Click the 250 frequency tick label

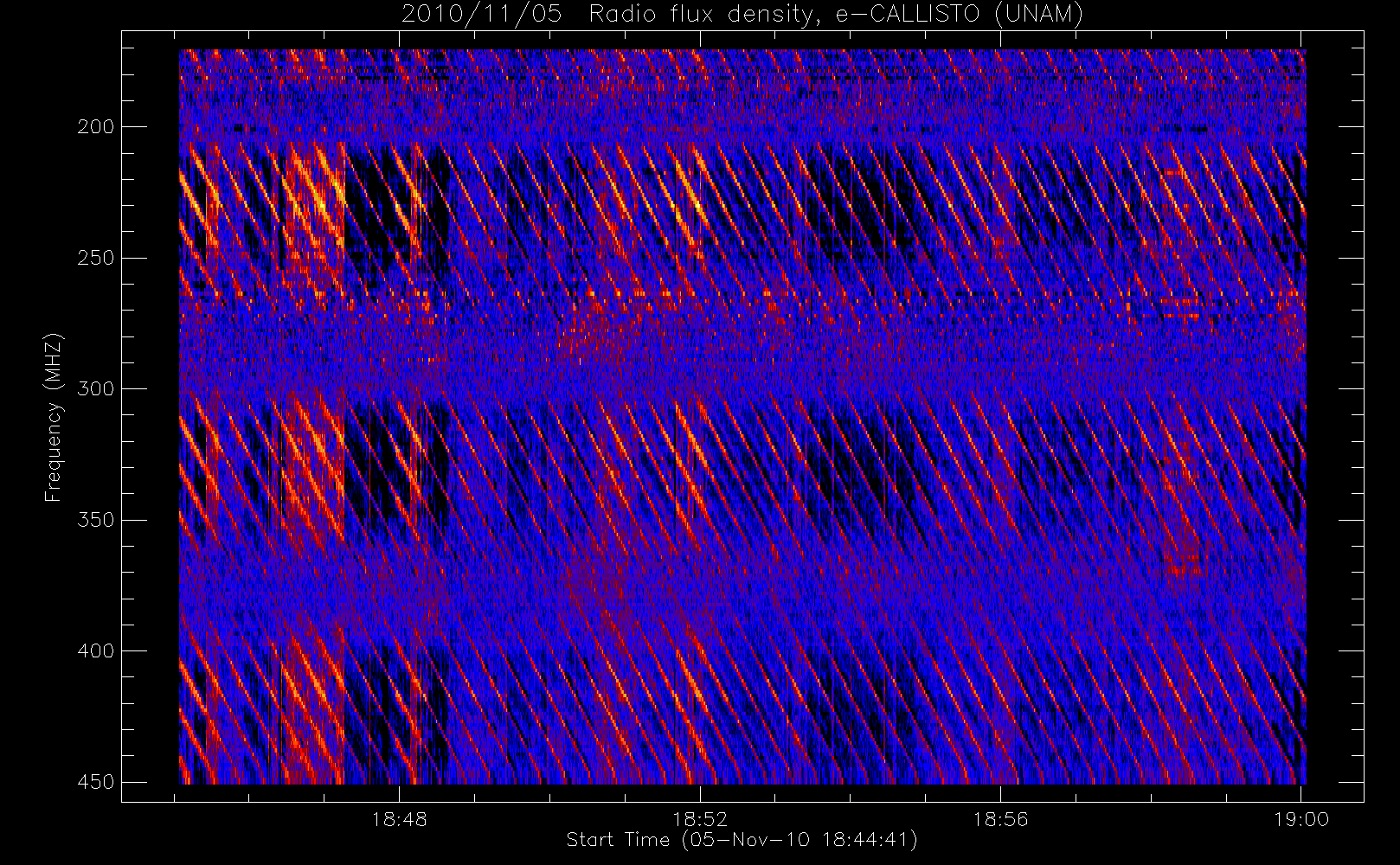click(95, 258)
